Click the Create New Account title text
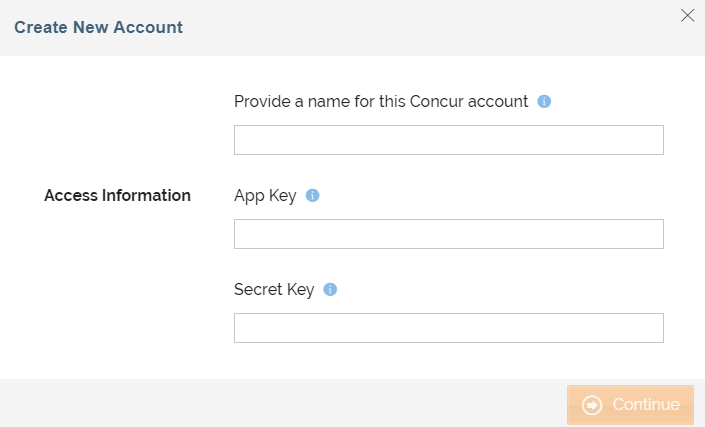Screen dimensions: 705x427 (98, 27)
